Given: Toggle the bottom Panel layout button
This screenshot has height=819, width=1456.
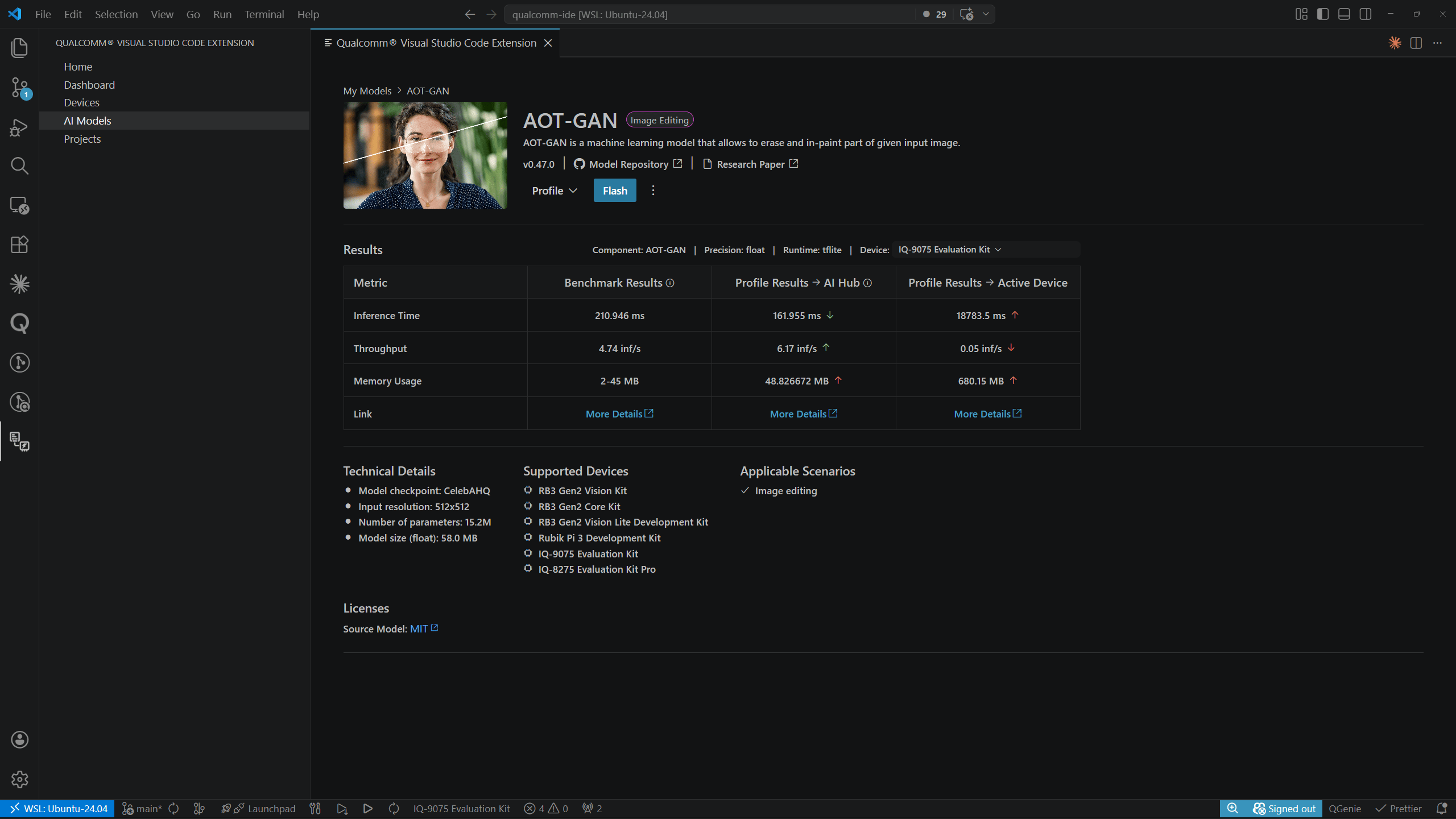Looking at the screenshot, I should point(1344,14).
